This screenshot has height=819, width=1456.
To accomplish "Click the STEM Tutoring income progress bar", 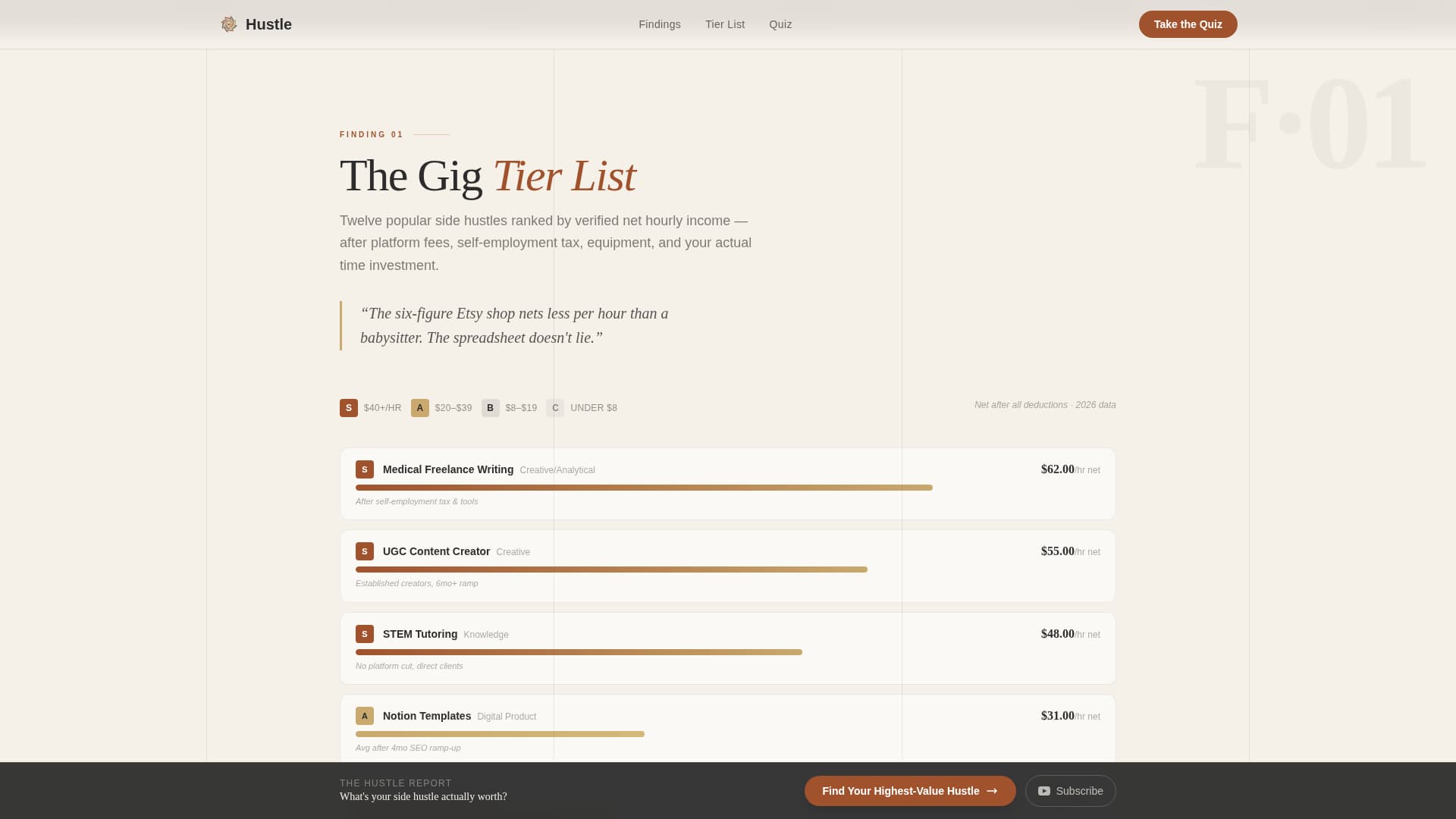I will (x=579, y=651).
